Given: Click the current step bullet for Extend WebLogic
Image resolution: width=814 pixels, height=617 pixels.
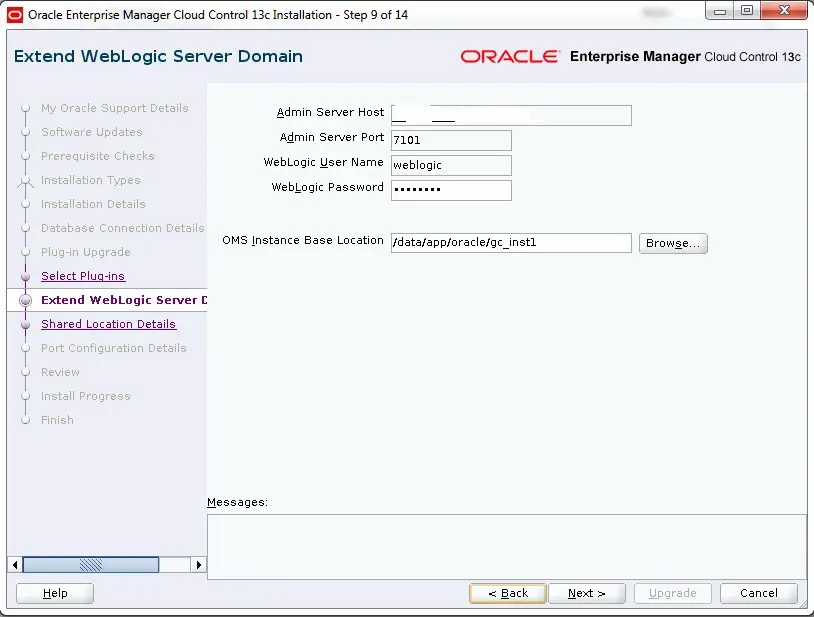Looking at the screenshot, I should (x=25, y=300).
